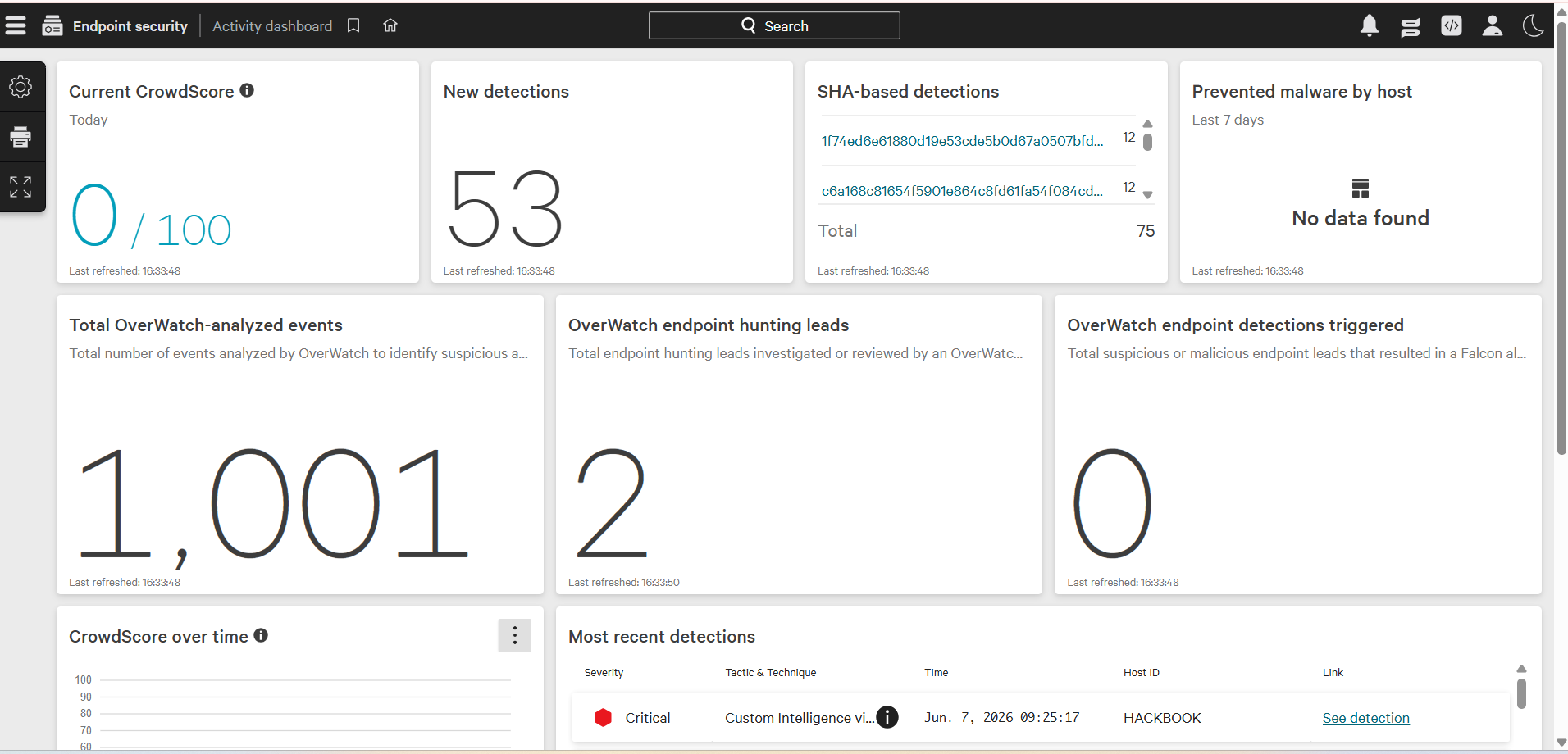The image size is (1568, 754).
Task: Click the Endpoint security breadcrumb label
Action: pyautogui.click(x=130, y=26)
